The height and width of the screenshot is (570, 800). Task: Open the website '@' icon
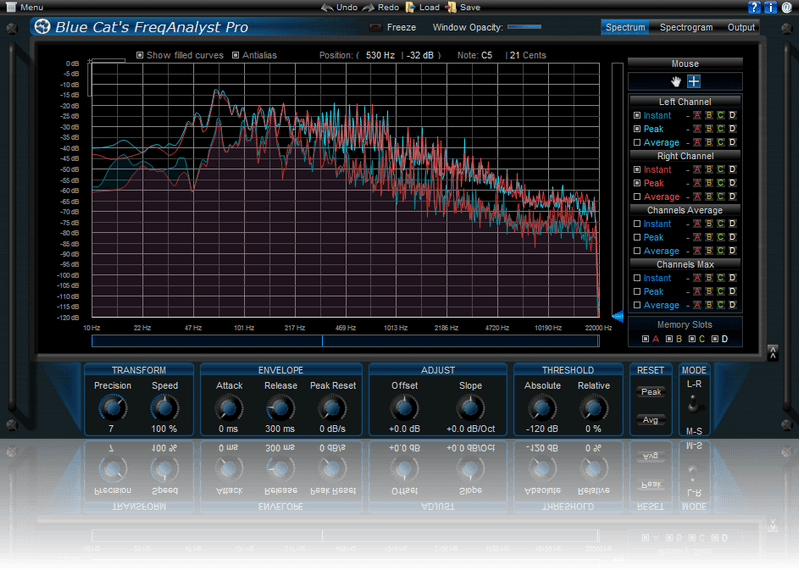787,7
